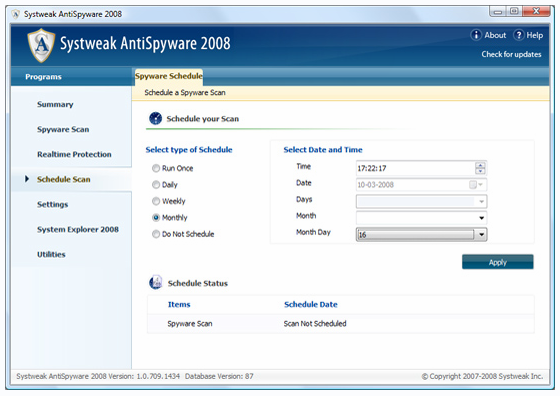Open System Explorer 2008
Screen dimensions: 560x396
[78, 229]
